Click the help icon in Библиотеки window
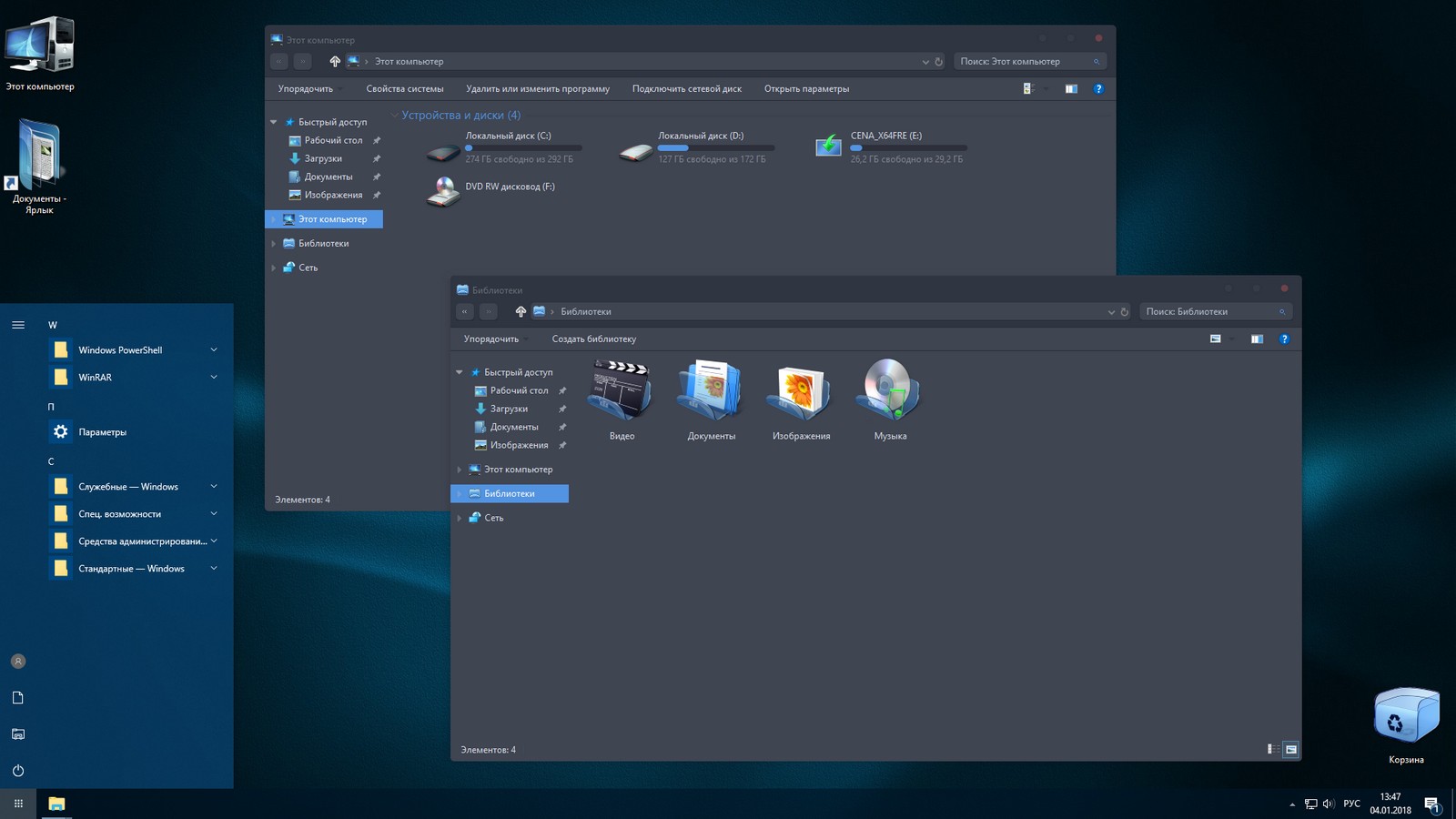1456x819 pixels. [1284, 339]
